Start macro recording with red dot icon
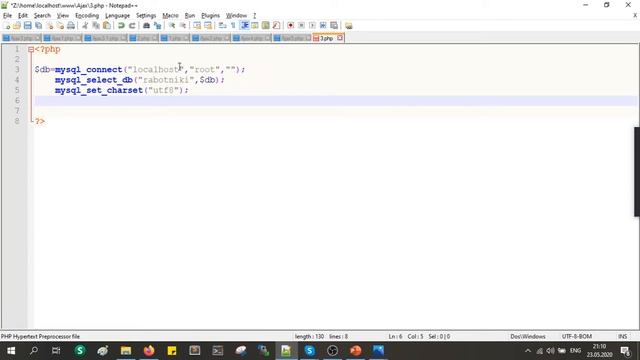640x360 pixels. (x=291, y=26)
